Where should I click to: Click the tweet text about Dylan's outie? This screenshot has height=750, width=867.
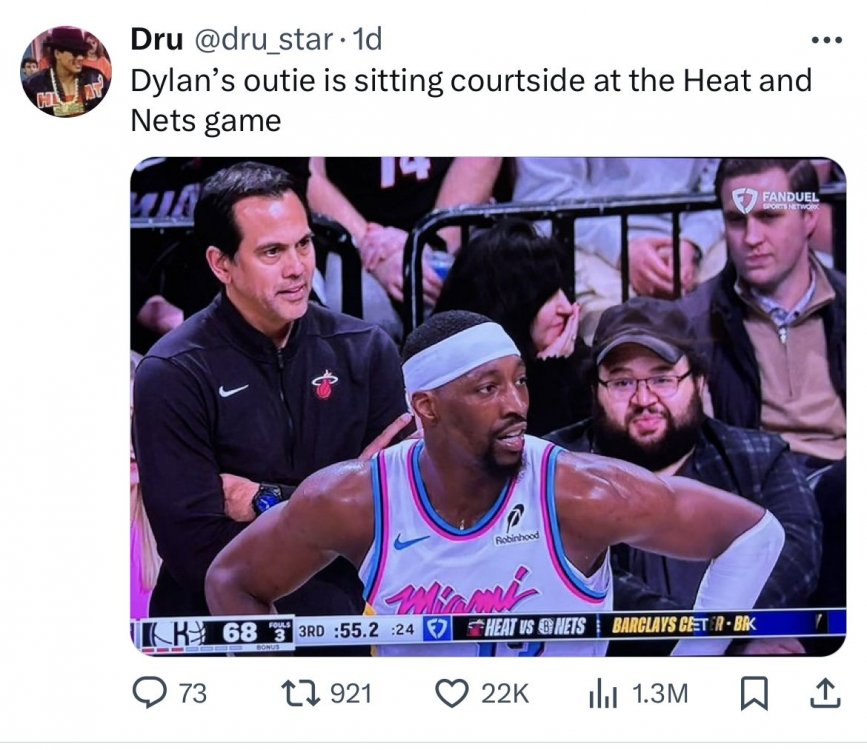(471, 100)
